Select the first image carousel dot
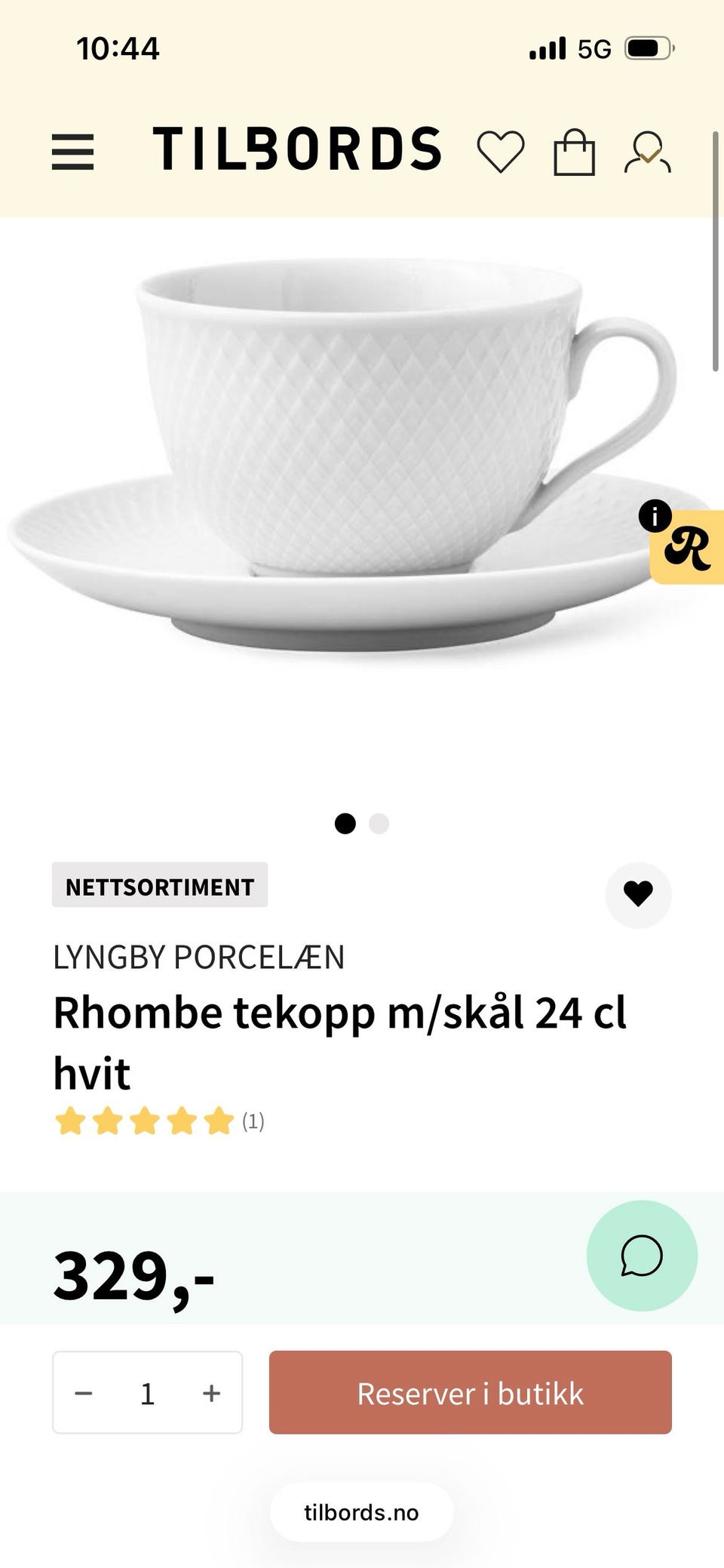The height and width of the screenshot is (1568, 724). click(345, 823)
